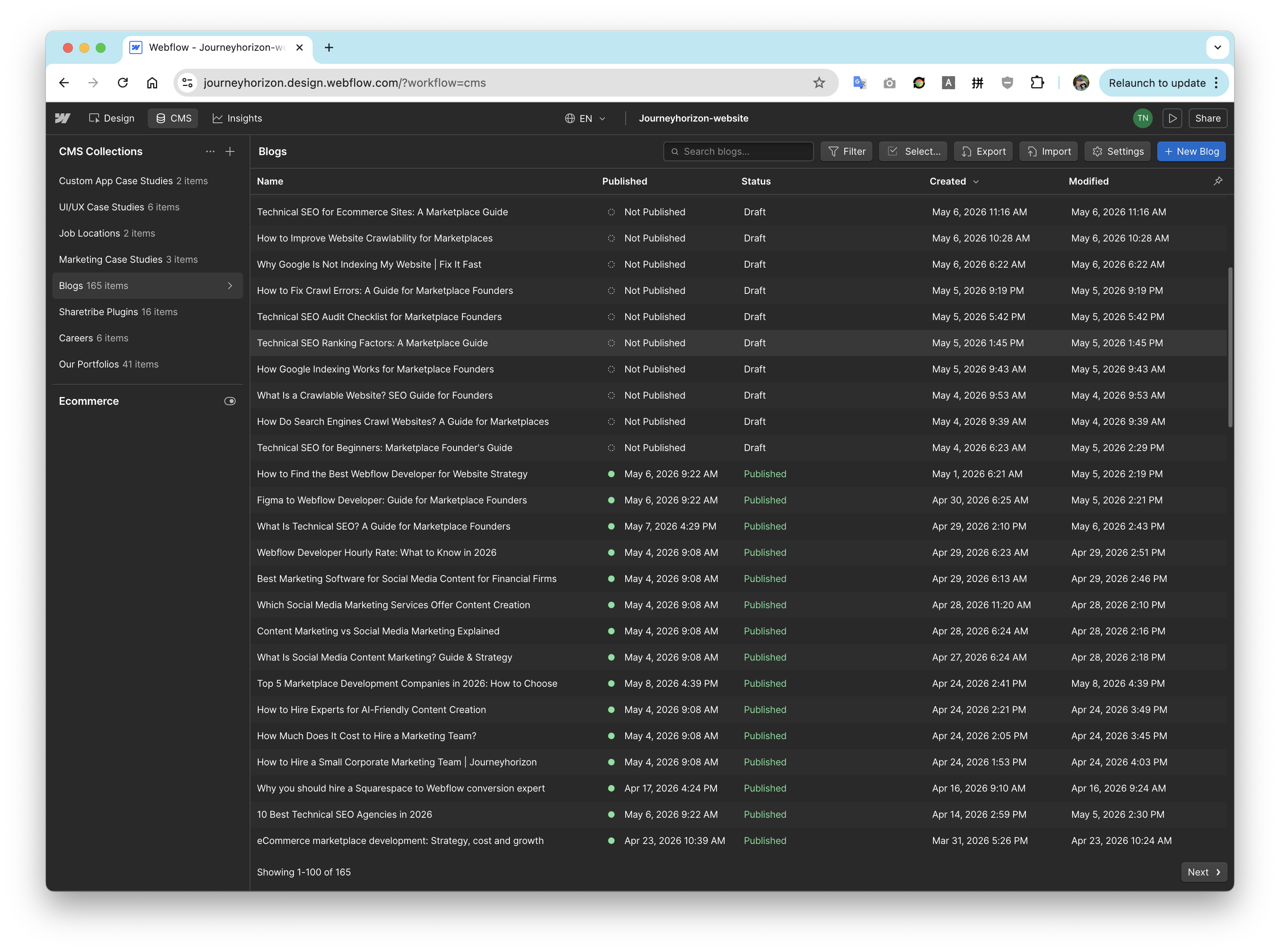Open 'Webflow Developer Hourly Rate' blog row
Screen dimensions: 1280x952
[738, 553]
